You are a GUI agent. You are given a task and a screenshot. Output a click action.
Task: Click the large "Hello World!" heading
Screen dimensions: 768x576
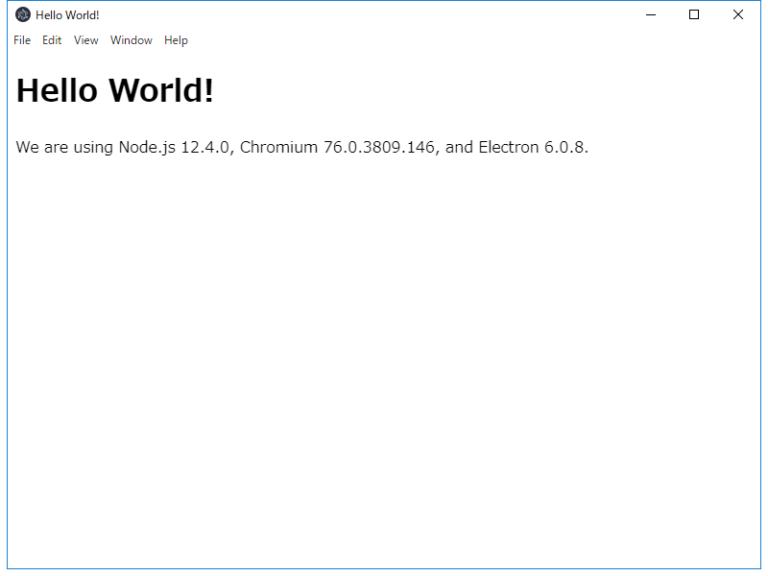click(115, 90)
